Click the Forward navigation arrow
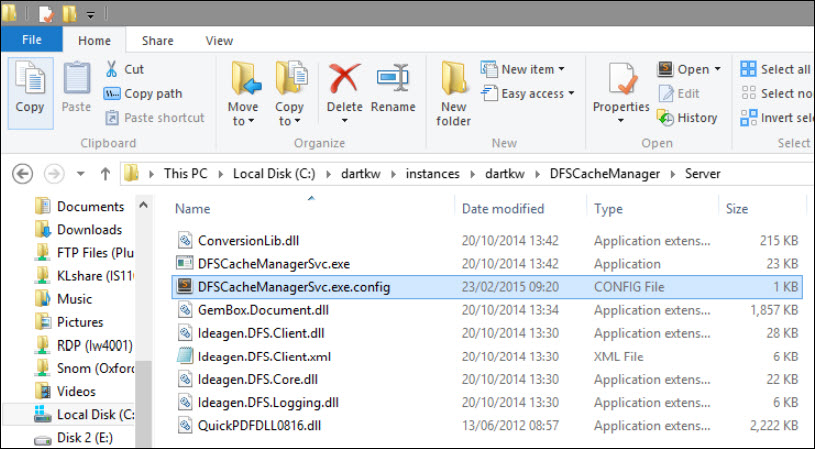815x449 pixels. 54,174
